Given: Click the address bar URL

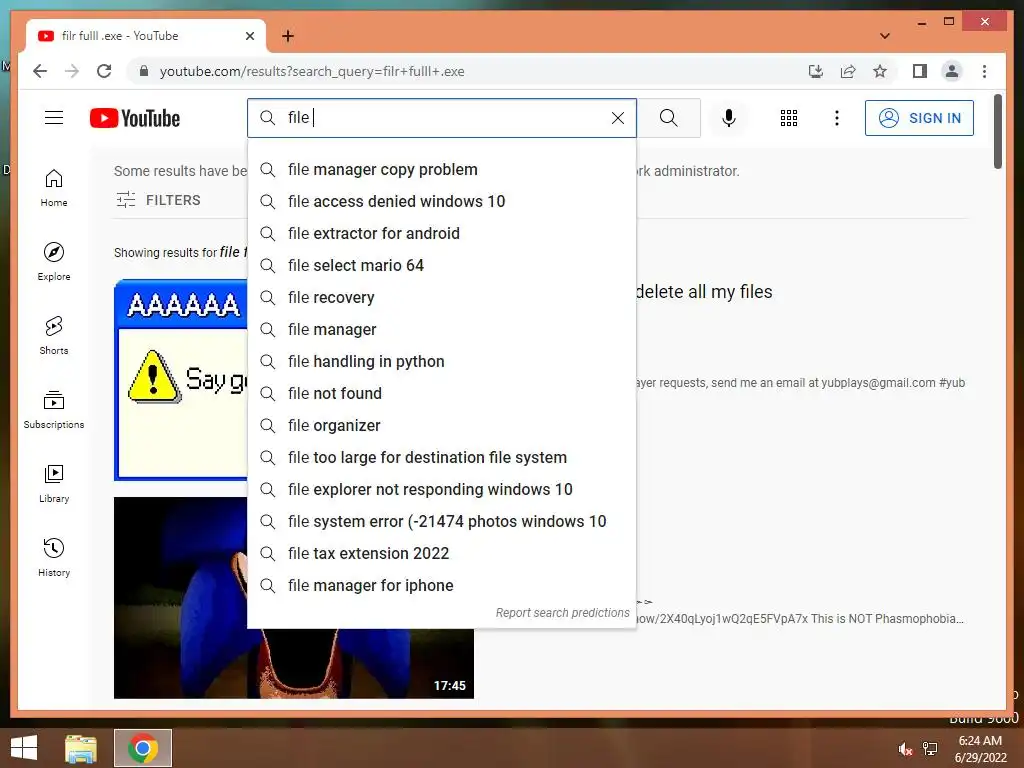Looking at the screenshot, I should click(312, 71).
